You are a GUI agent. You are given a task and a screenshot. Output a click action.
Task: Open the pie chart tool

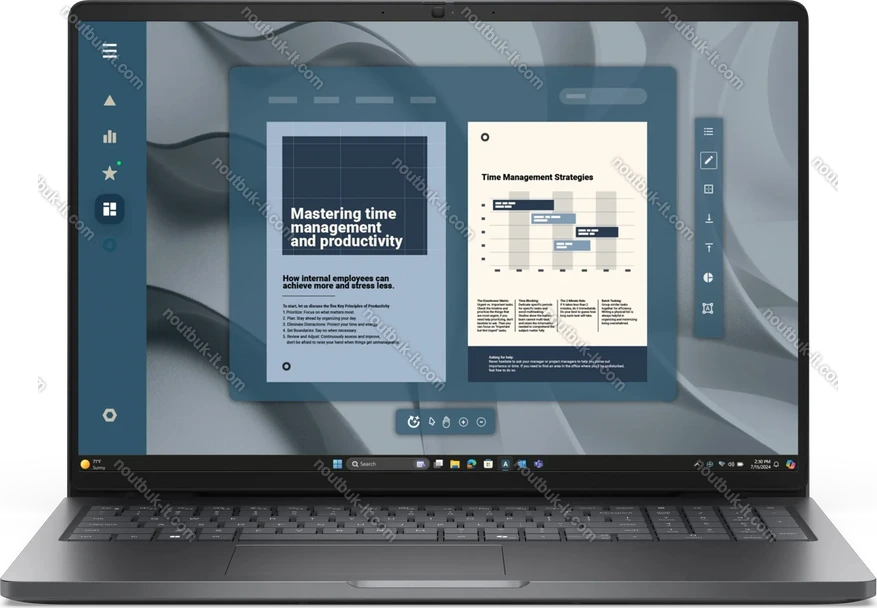click(708, 277)
